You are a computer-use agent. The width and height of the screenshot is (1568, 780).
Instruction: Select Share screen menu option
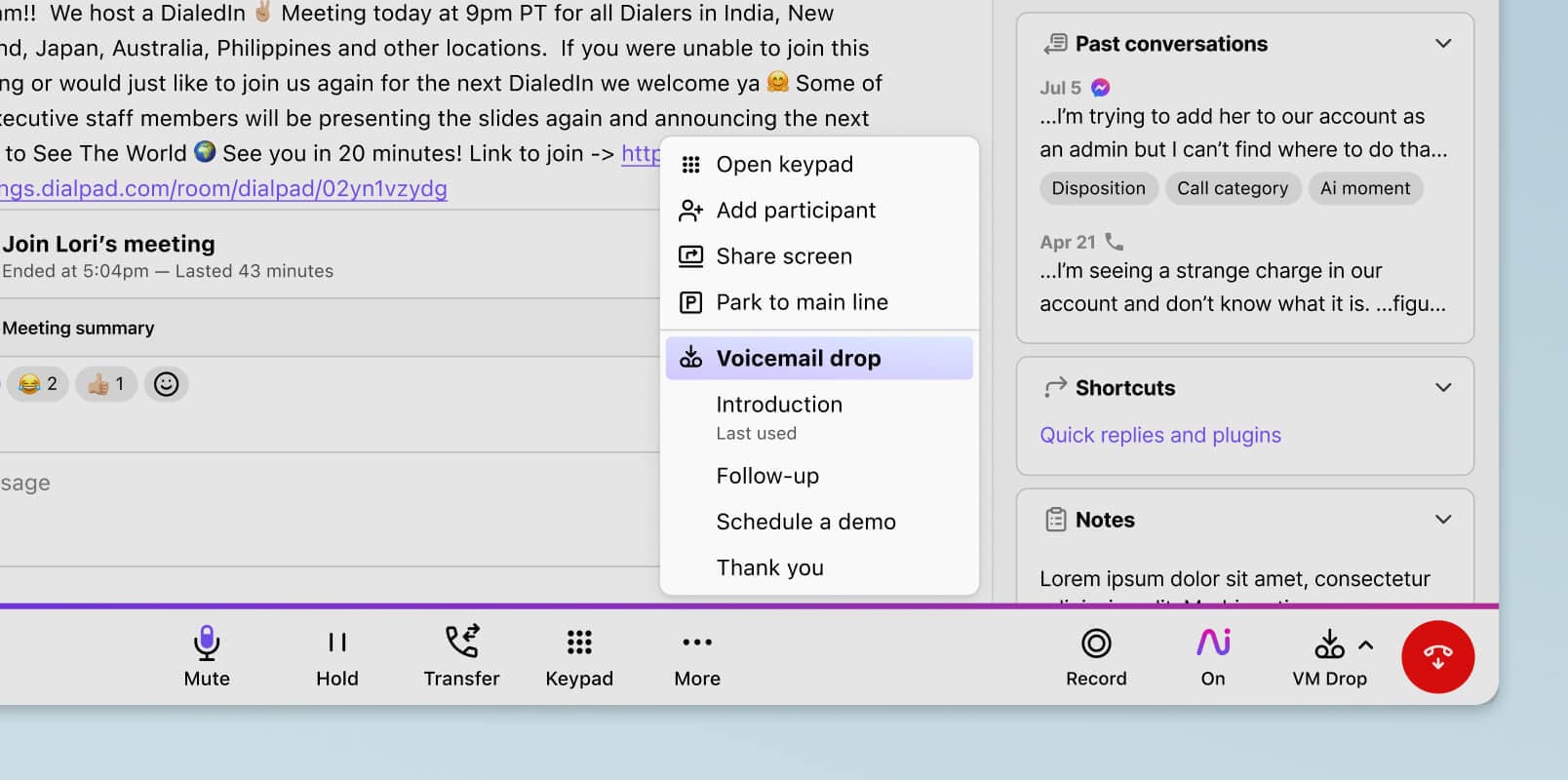[x=784, y=256]
